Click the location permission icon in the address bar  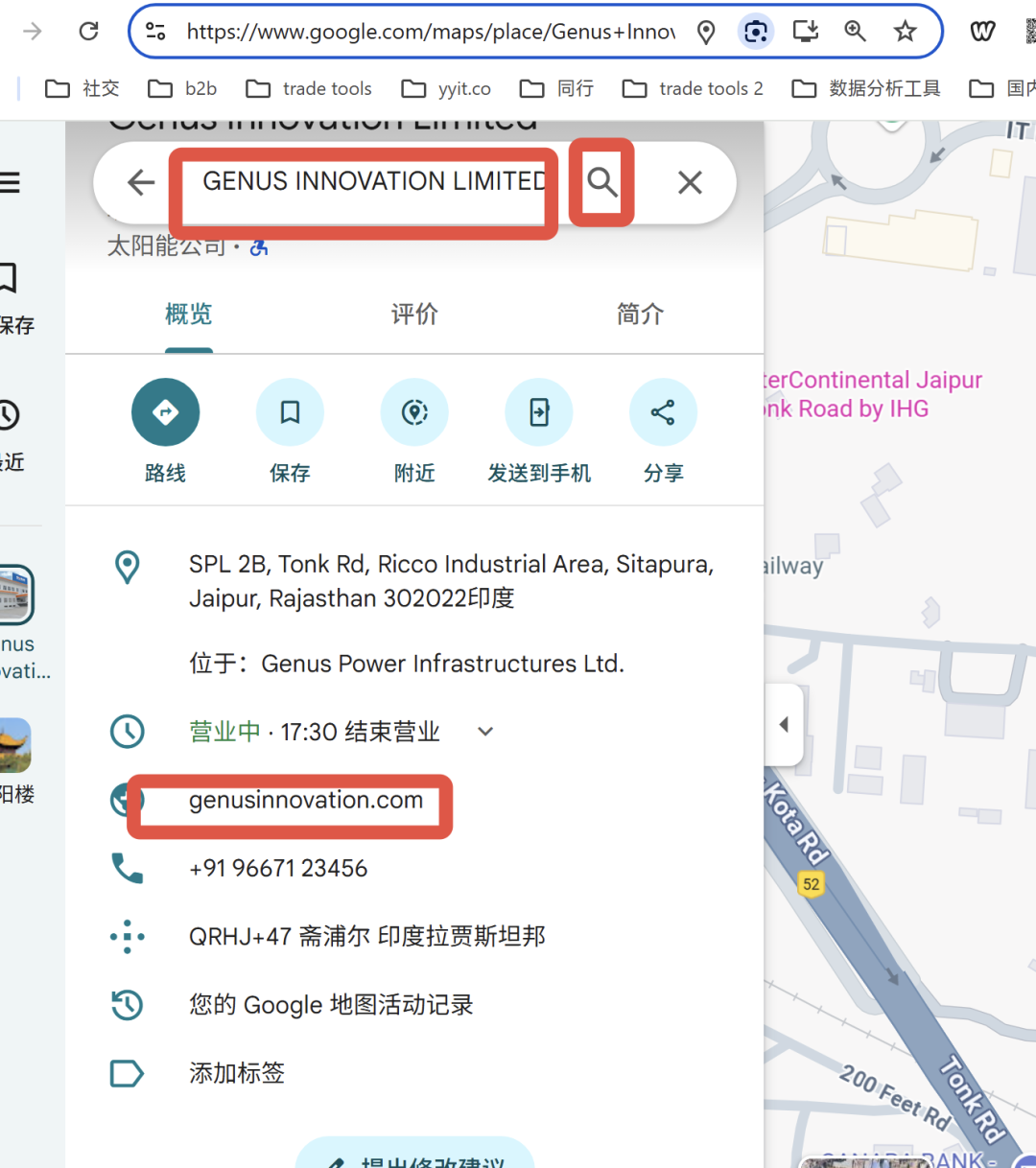click(706, 31)
